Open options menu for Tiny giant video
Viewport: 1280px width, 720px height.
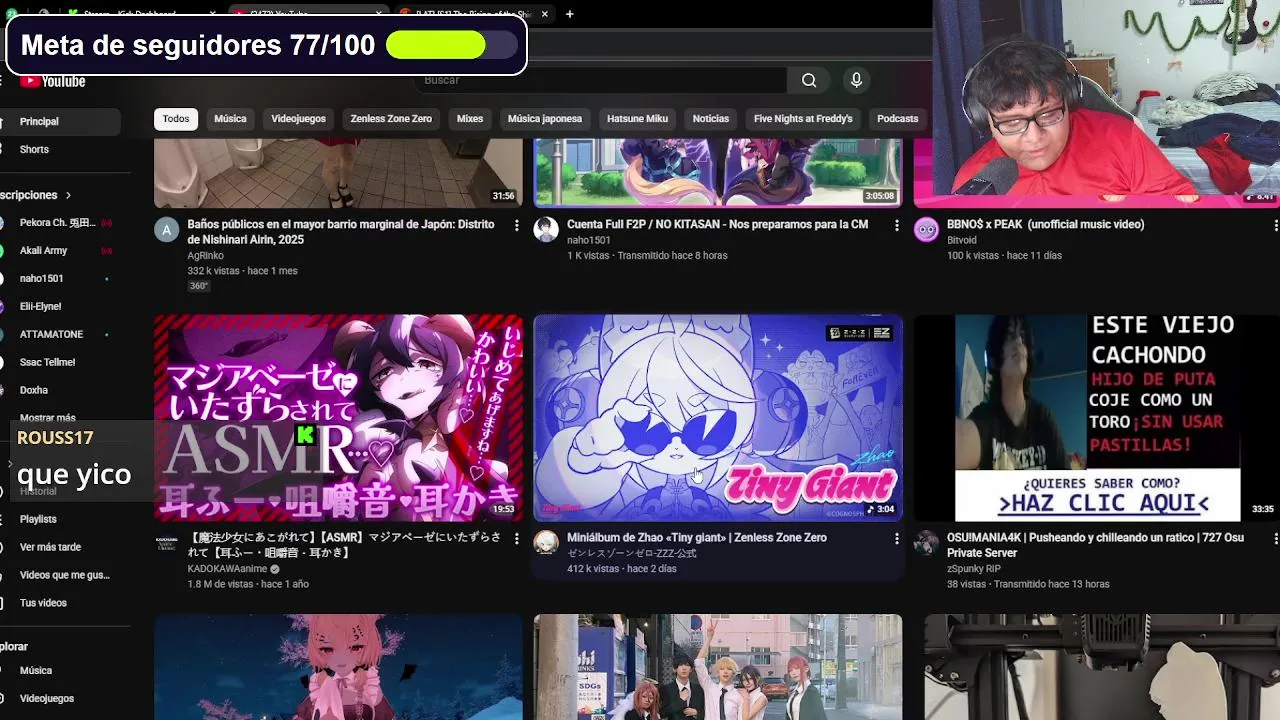click(x=896, y=539)
